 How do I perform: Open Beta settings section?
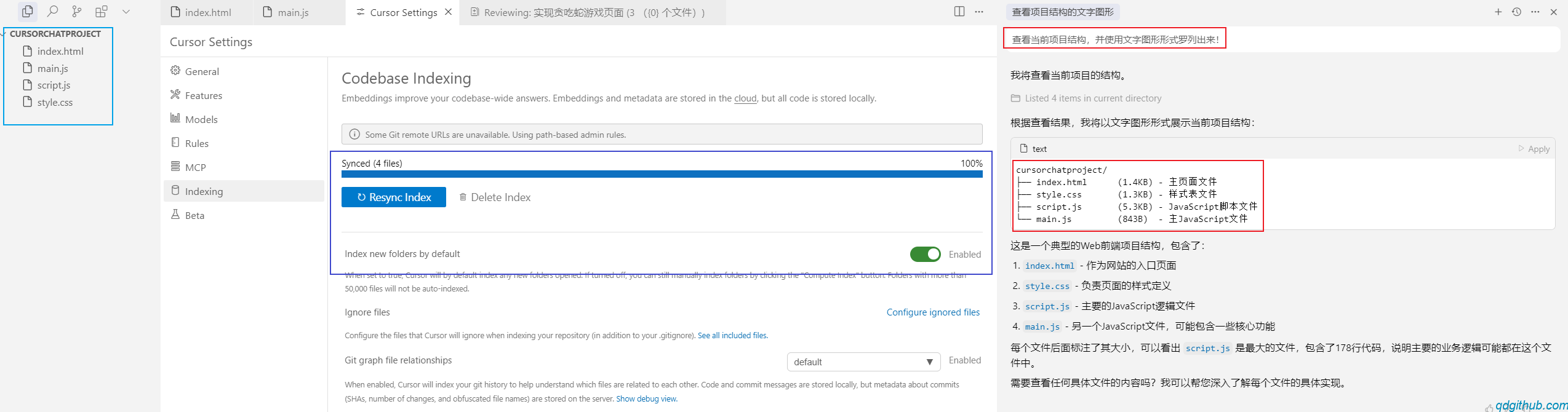coord(244,215)
